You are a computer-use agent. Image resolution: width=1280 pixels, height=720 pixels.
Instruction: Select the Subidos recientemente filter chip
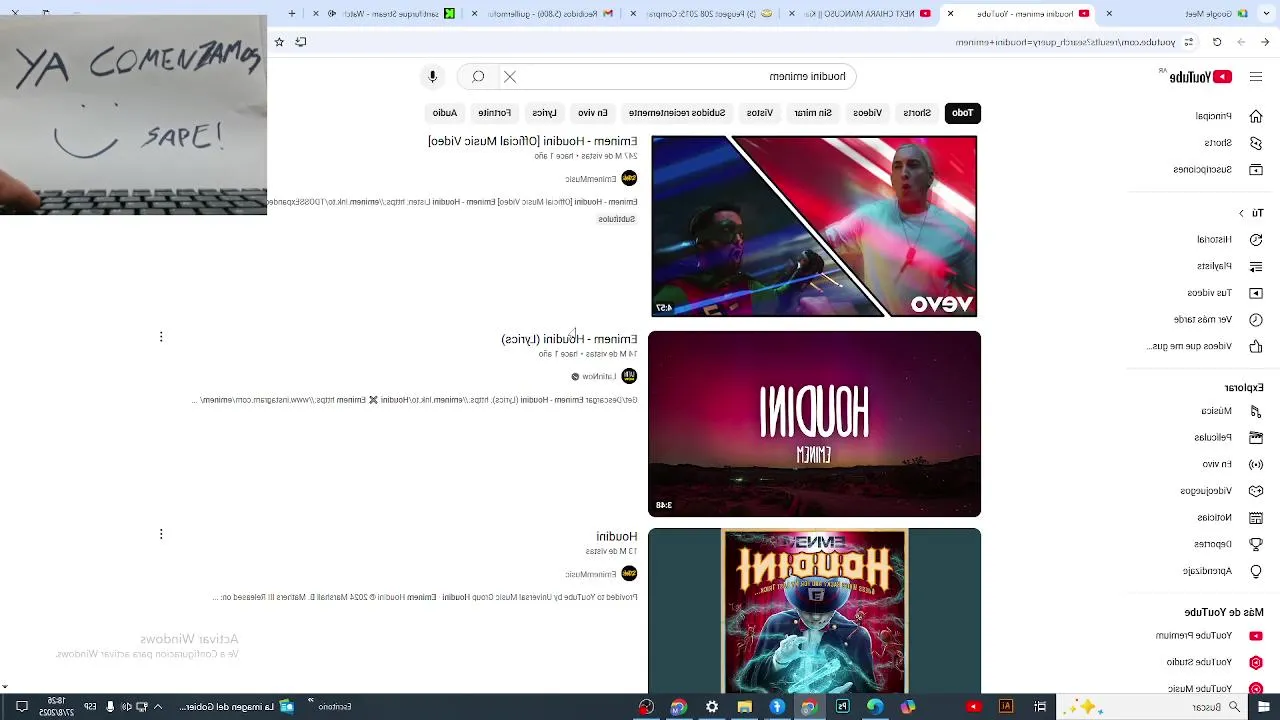point(677,113)
